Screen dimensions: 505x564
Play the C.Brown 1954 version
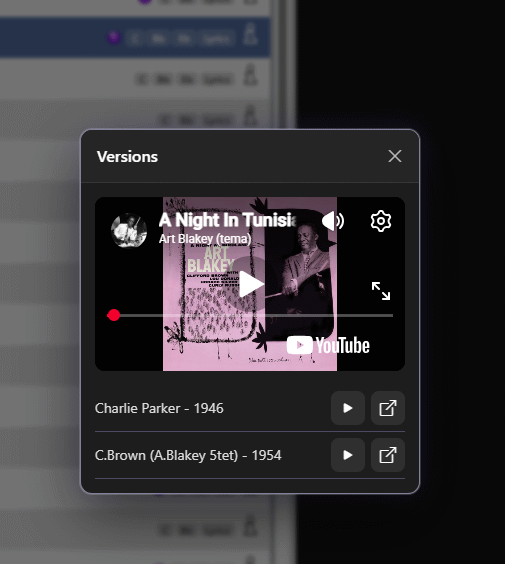click(x=347, y=455)
